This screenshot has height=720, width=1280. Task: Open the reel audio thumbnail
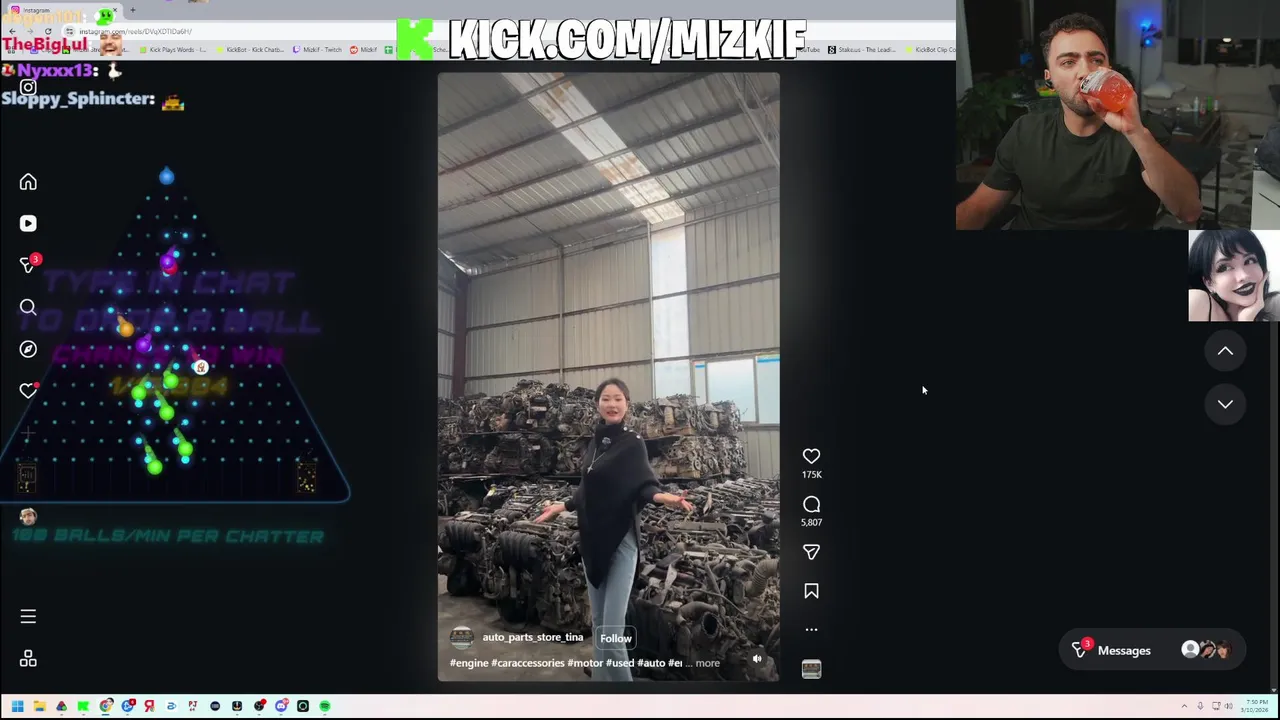click(811, 669)
